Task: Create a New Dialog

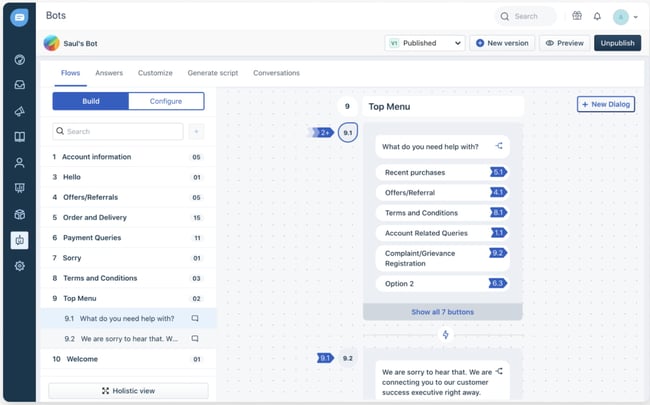Action: (606, 105)
